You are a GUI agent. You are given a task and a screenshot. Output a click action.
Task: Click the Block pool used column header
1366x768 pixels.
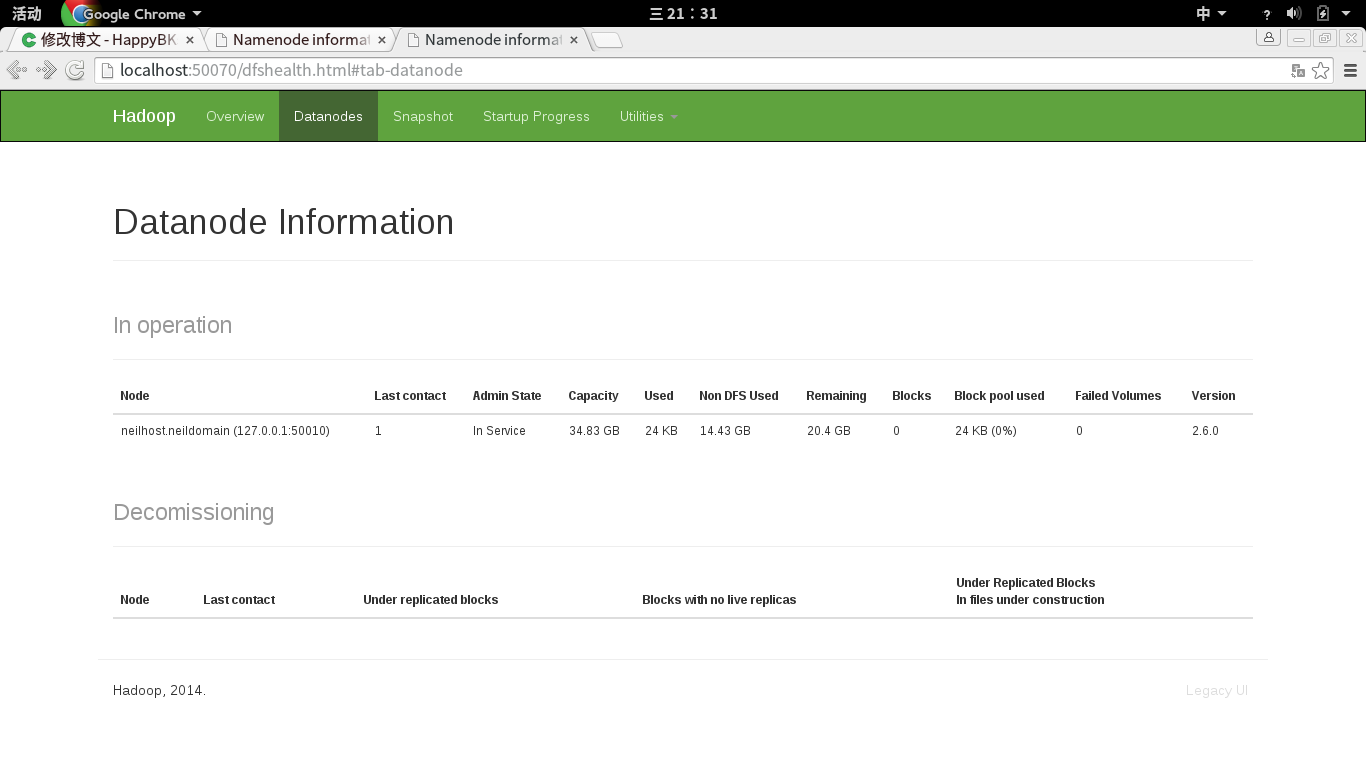[x=999, y=396]
